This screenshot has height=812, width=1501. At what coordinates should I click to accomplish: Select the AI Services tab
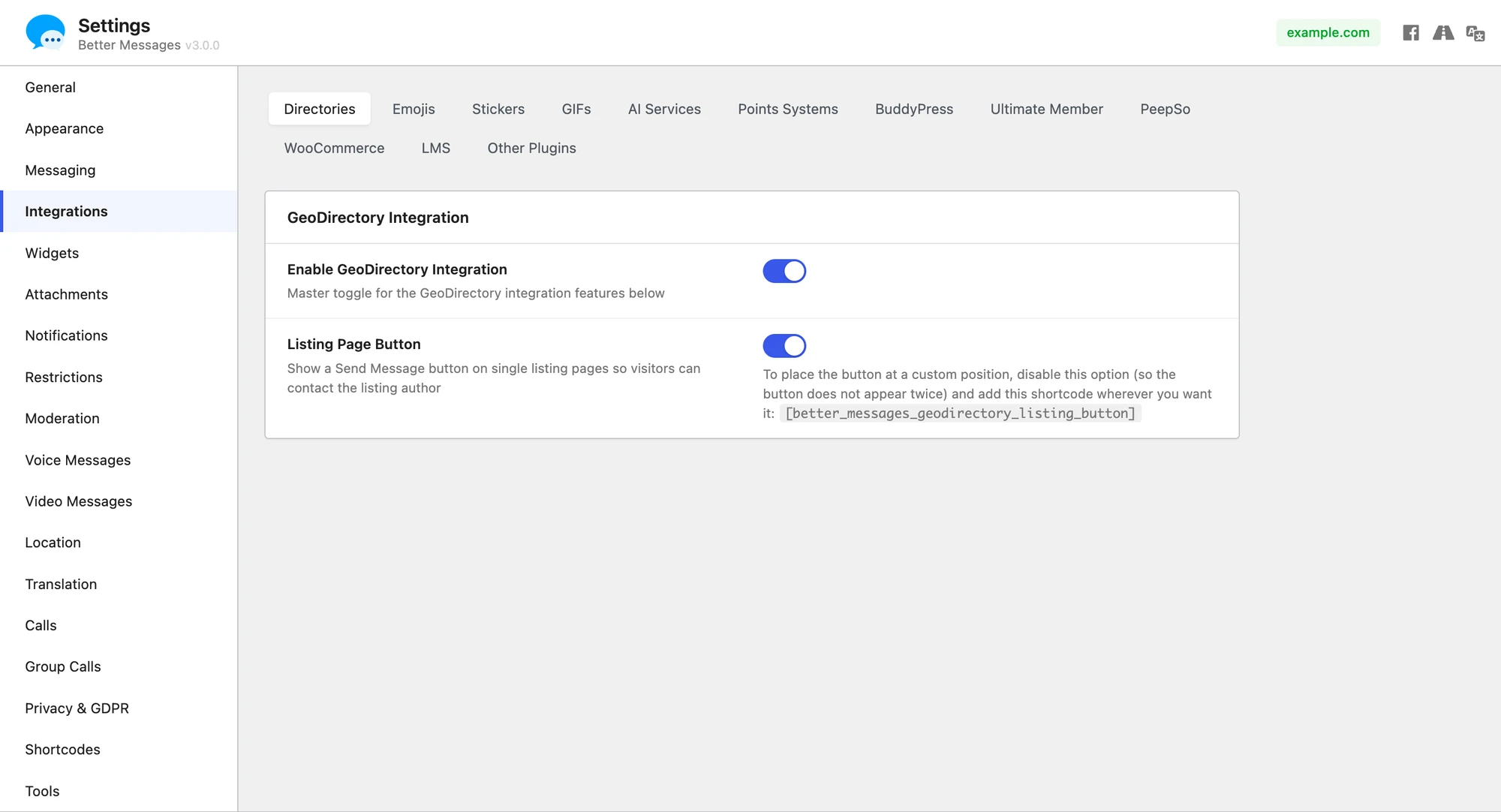click(x=664, y=109)
